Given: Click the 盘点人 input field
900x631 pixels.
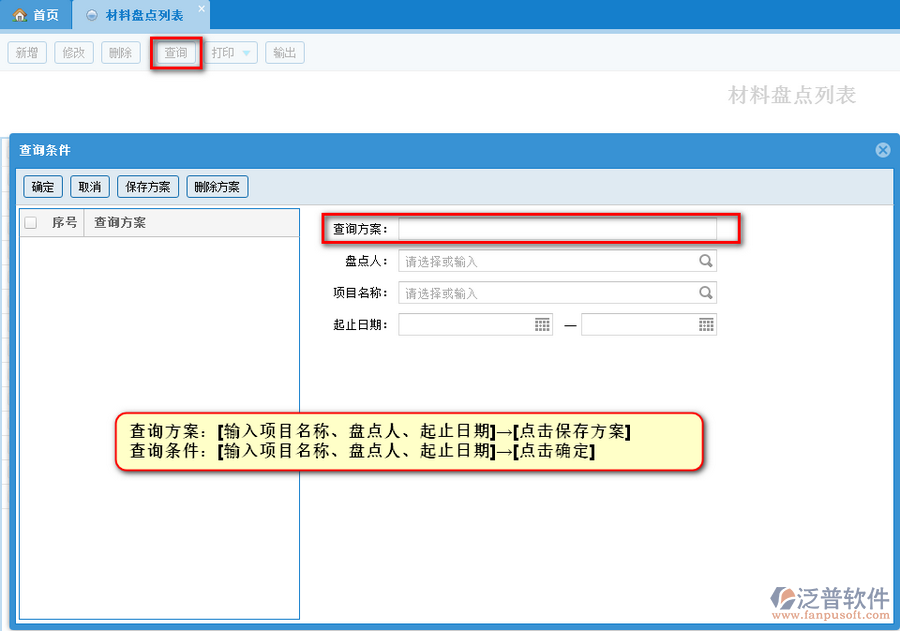Looking at the screenshot, I should 547,261.
